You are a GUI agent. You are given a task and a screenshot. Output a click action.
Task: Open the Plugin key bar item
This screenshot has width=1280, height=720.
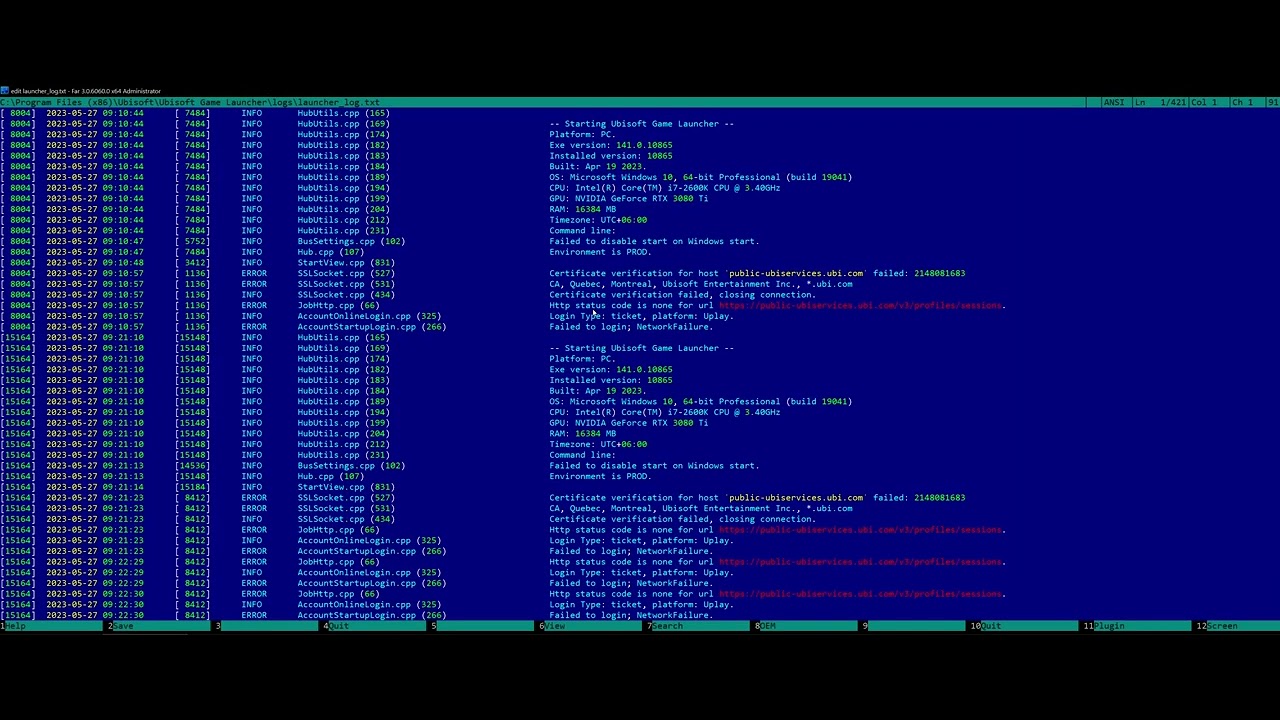[x=1109, y=626]
